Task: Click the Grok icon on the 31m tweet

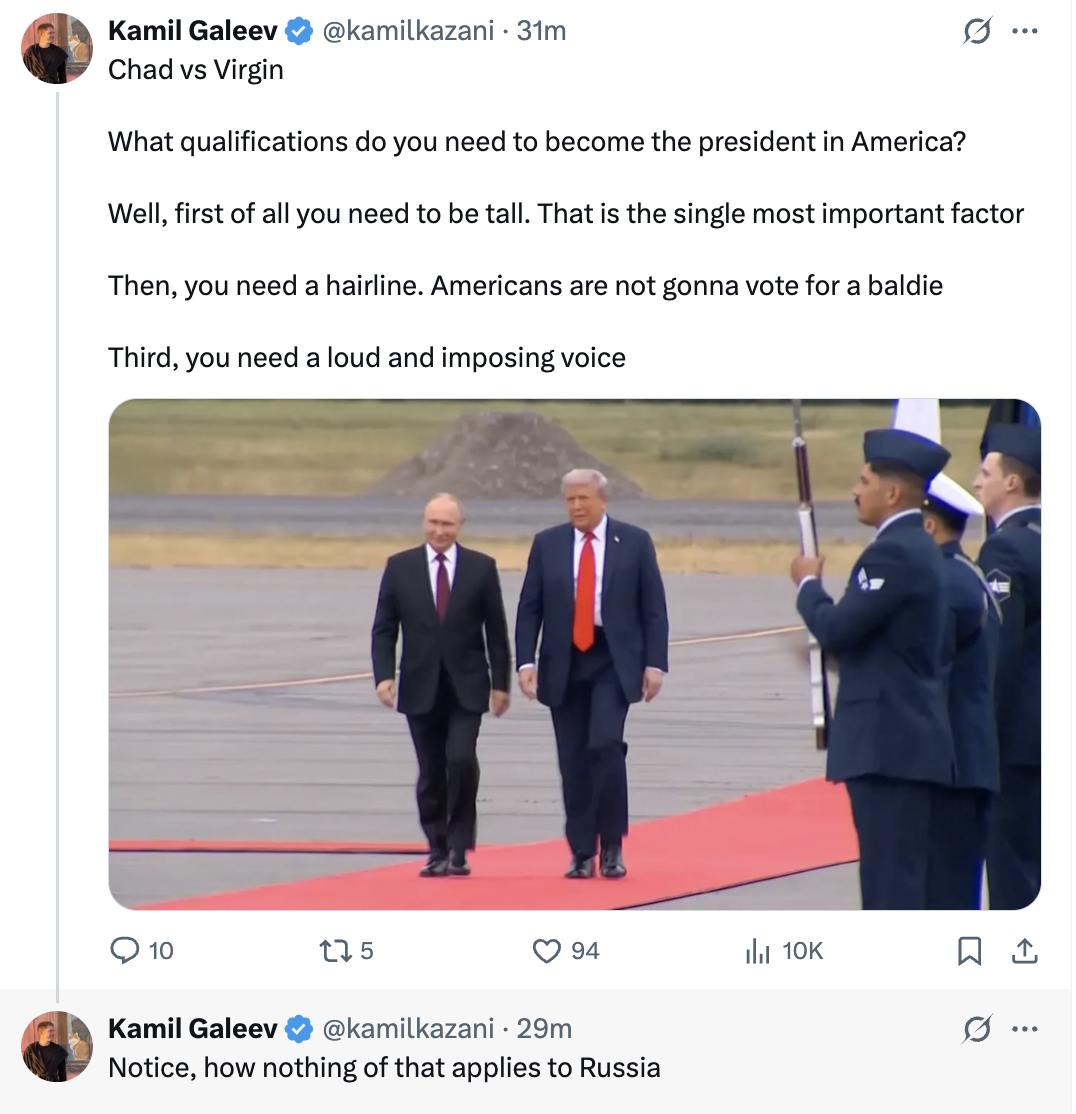Action: pos(974,33)
